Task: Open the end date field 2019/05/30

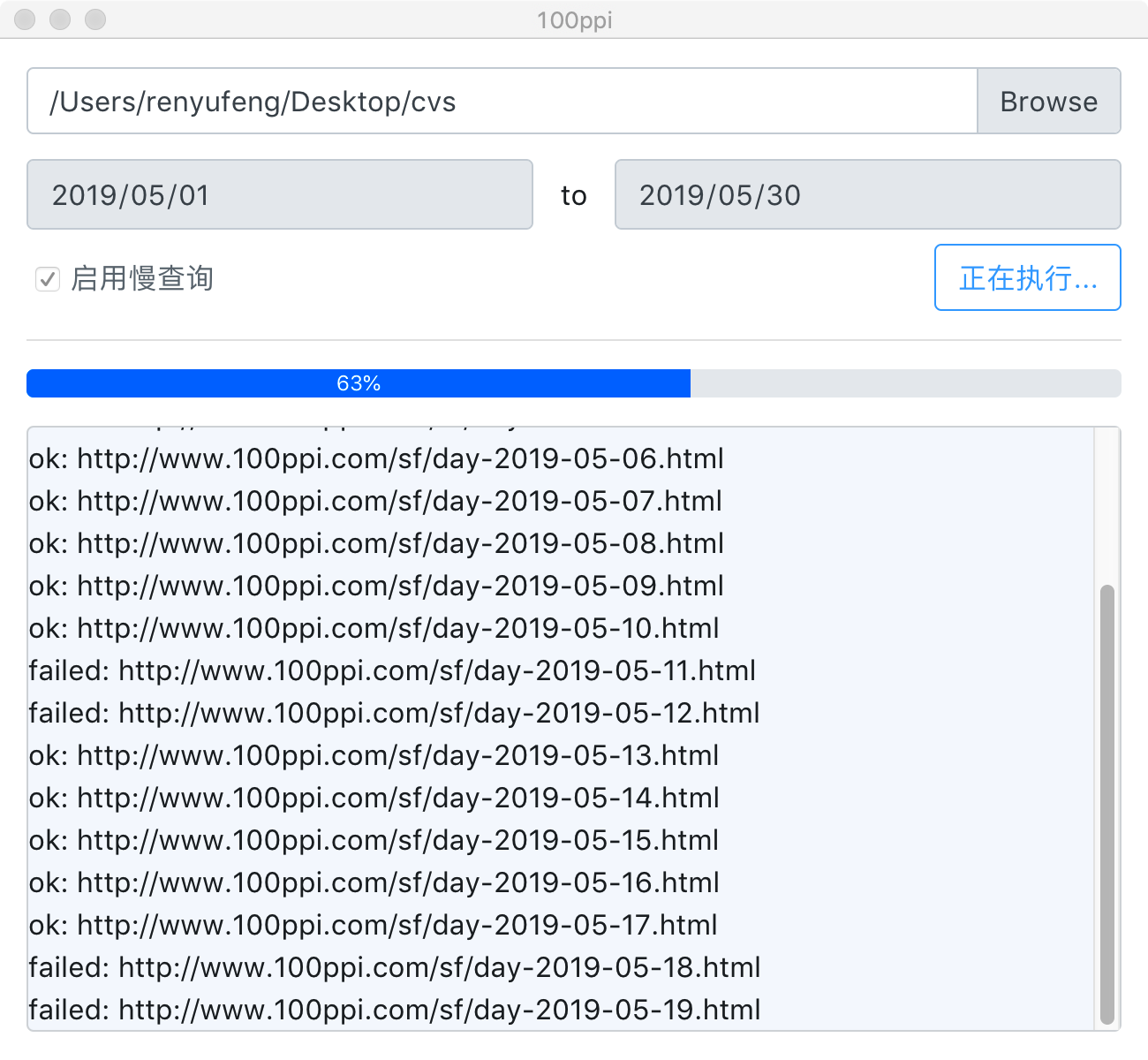Action: (x=868, y=194)
